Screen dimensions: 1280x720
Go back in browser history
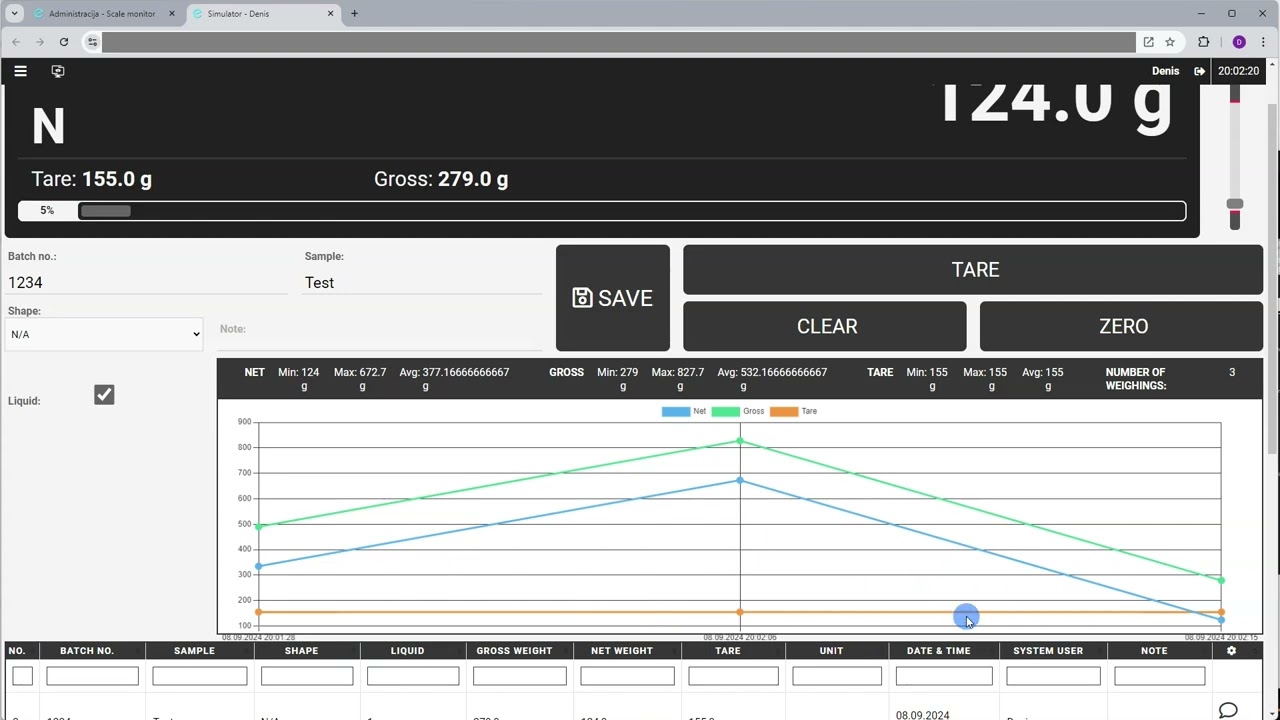(16, 42)
